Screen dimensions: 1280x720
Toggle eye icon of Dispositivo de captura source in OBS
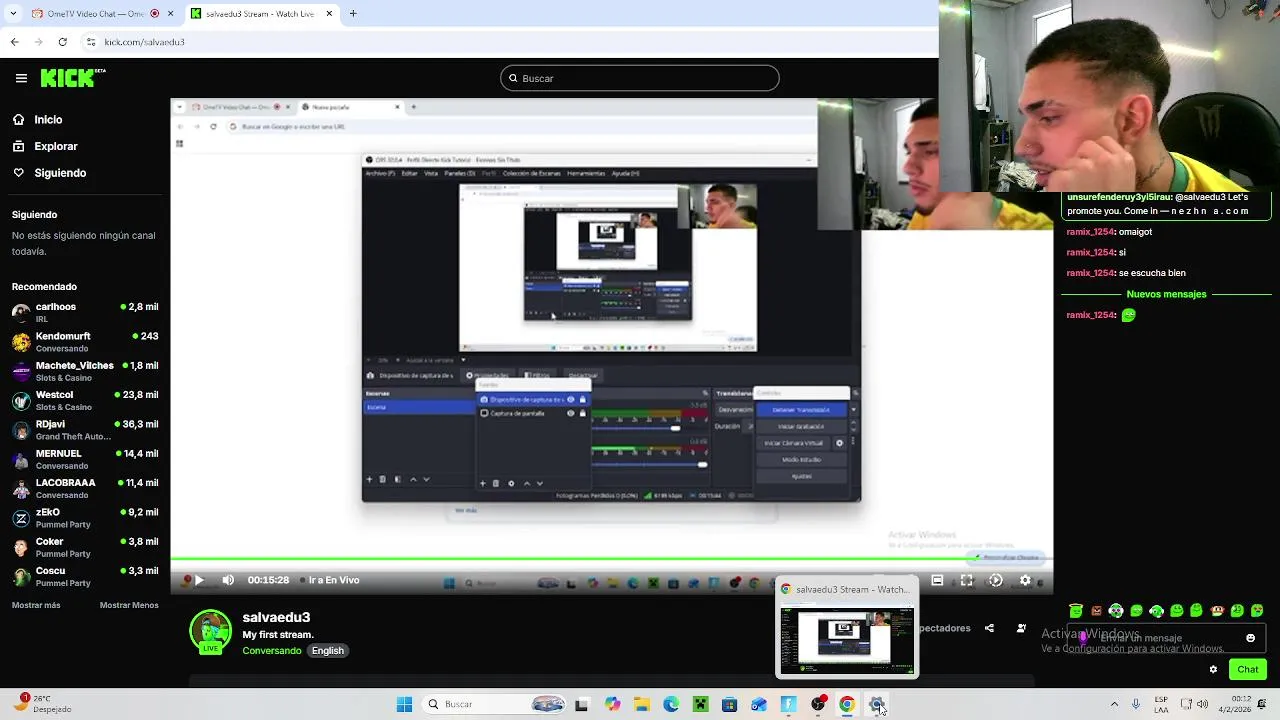[571, 400]
